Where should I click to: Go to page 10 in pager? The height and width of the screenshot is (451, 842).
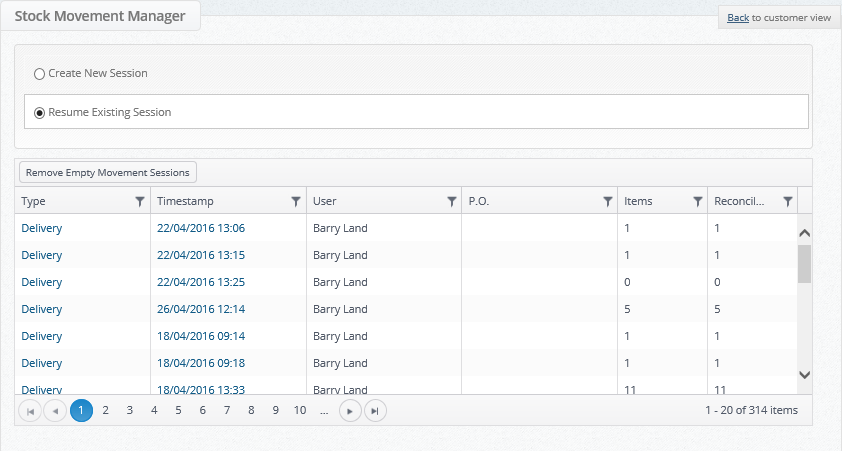[300, 411]
